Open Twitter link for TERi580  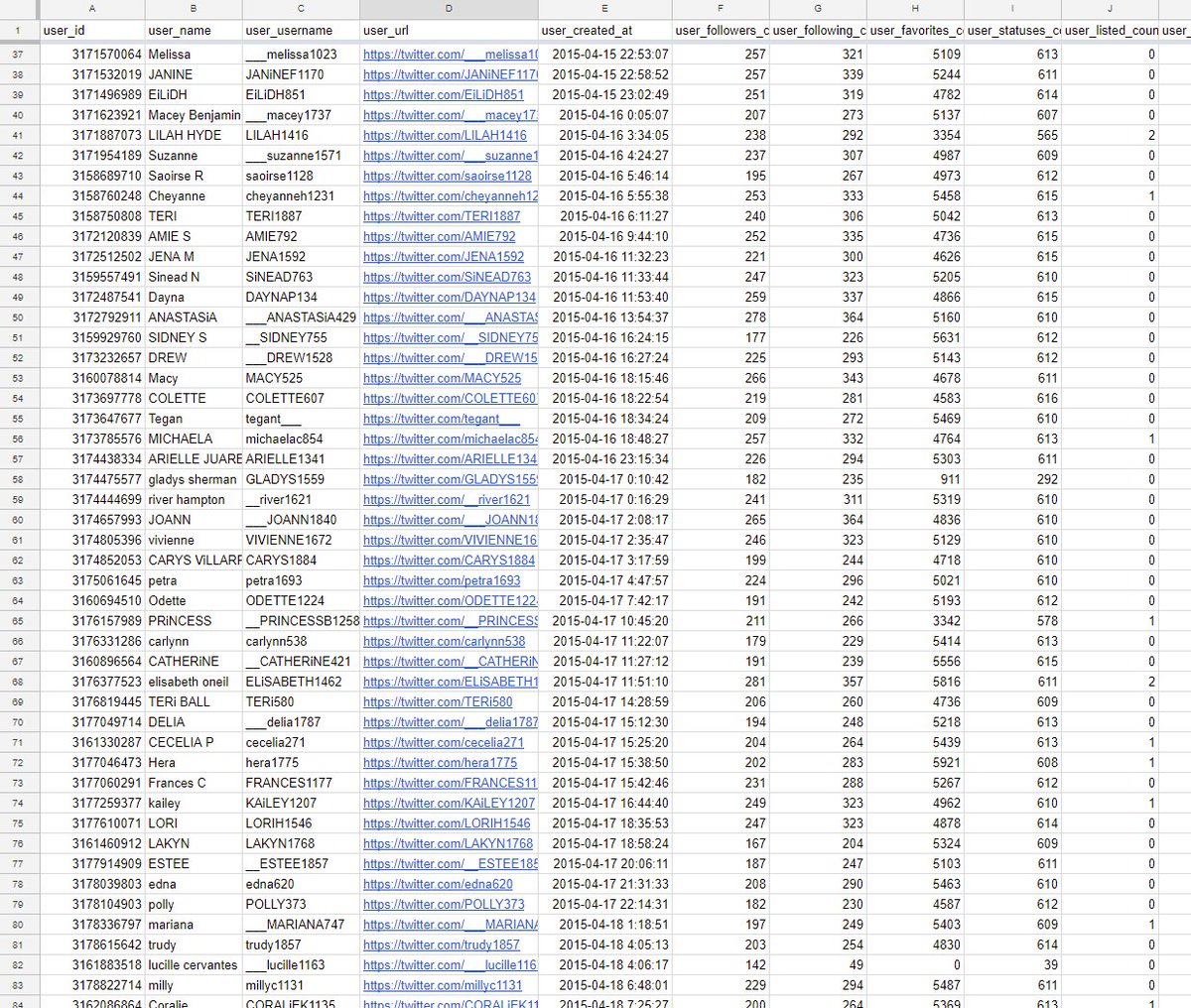(x=438, y=701)
